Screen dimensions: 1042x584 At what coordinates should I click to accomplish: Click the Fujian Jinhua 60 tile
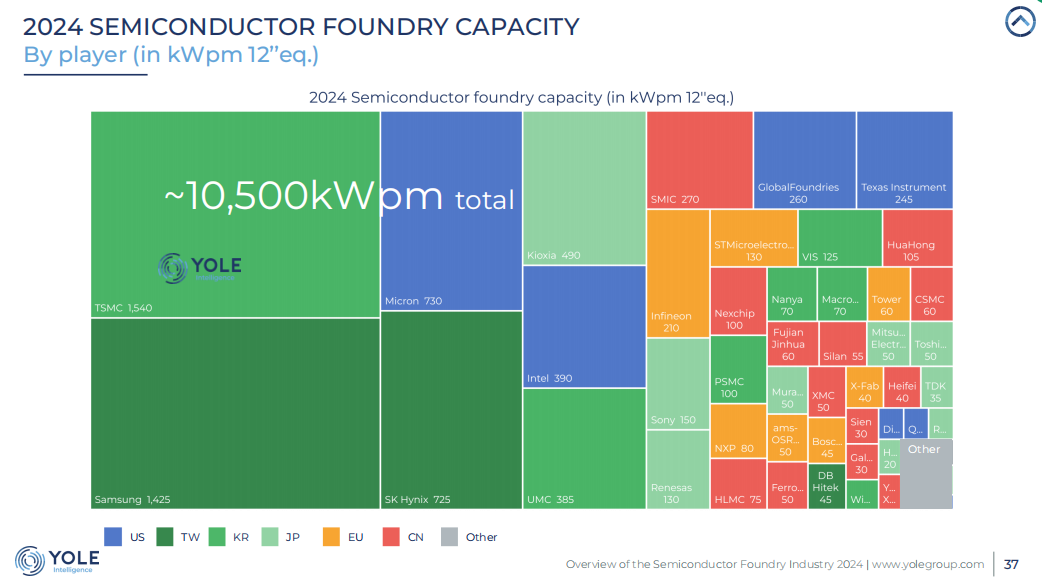pyautogui.click(x=793, y=343)
